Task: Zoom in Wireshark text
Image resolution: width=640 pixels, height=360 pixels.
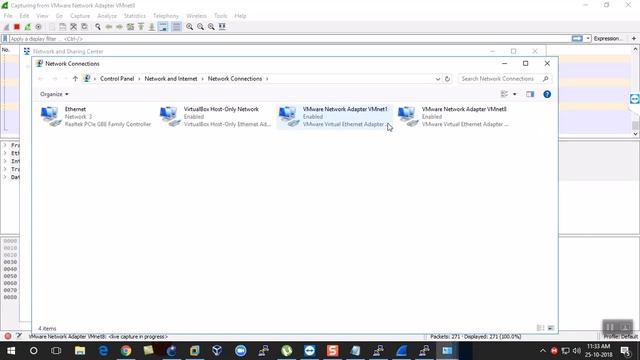Action: [190, 27]
